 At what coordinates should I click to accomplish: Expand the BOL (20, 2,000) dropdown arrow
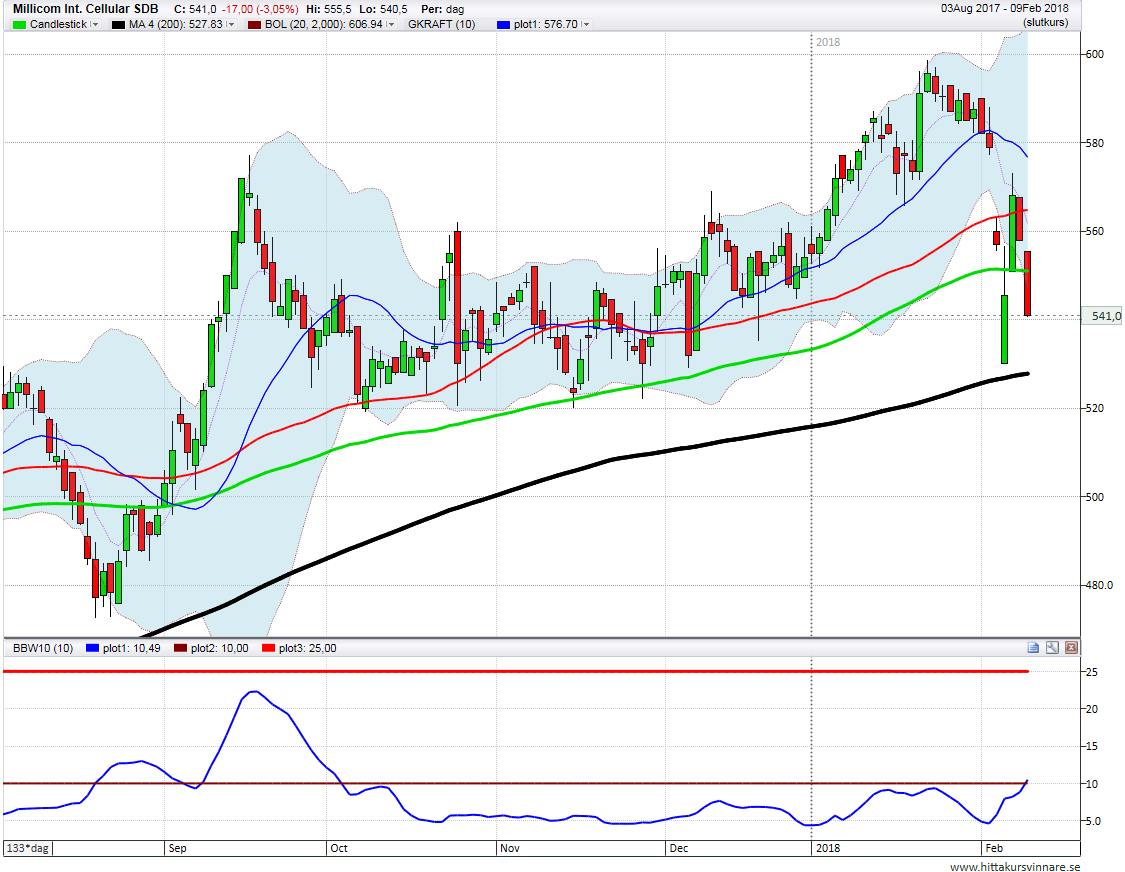tap(390, 24)
